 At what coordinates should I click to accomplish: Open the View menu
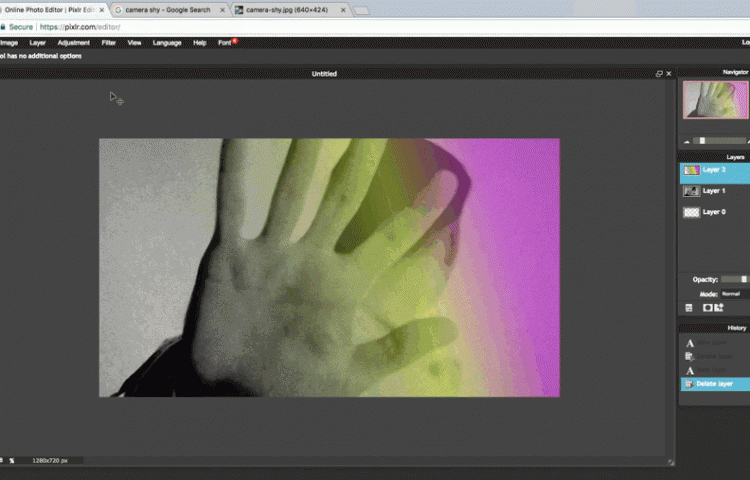point(134,43)
